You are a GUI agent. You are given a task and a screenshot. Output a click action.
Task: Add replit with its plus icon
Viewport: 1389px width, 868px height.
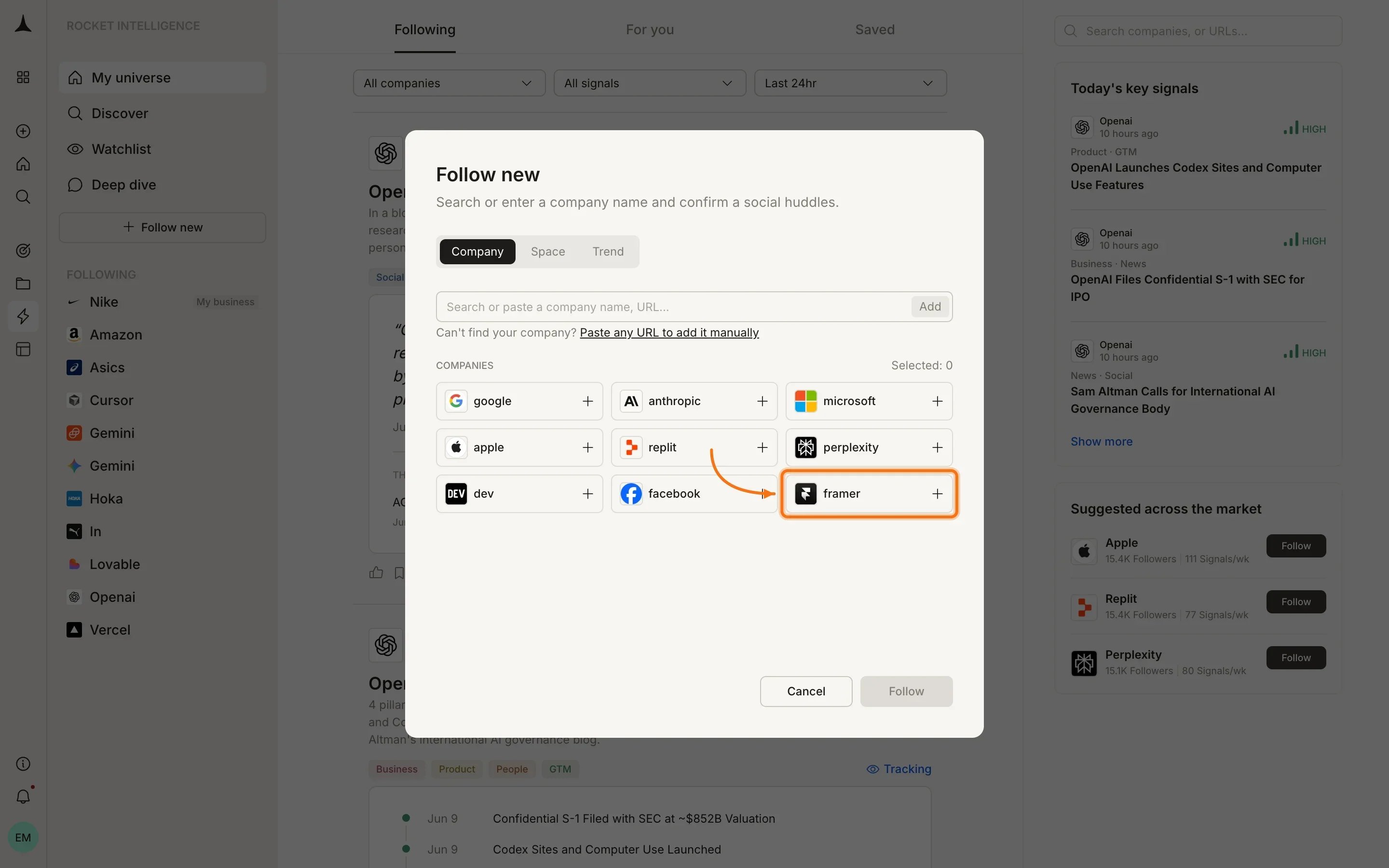(762, 447)
